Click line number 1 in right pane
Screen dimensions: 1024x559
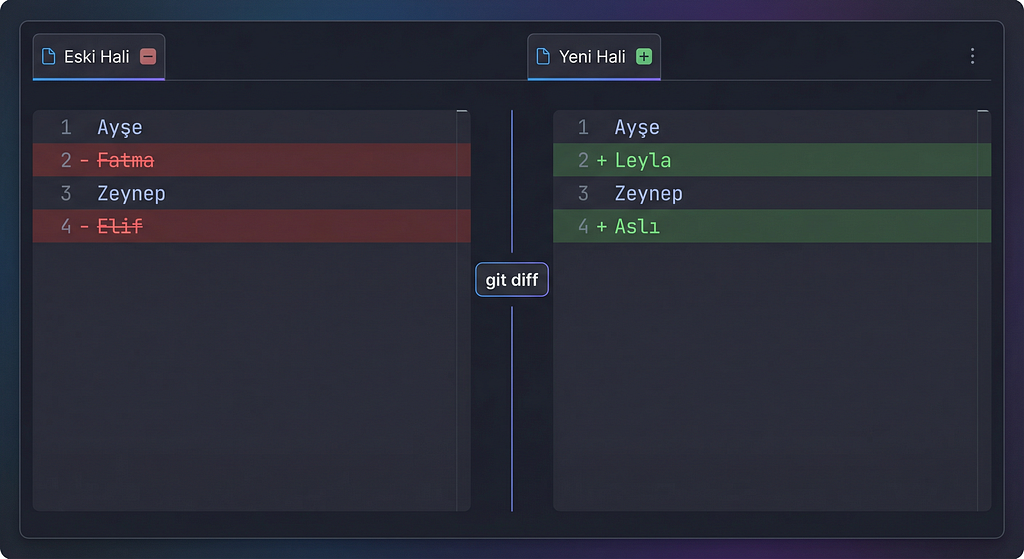(583, 127)
